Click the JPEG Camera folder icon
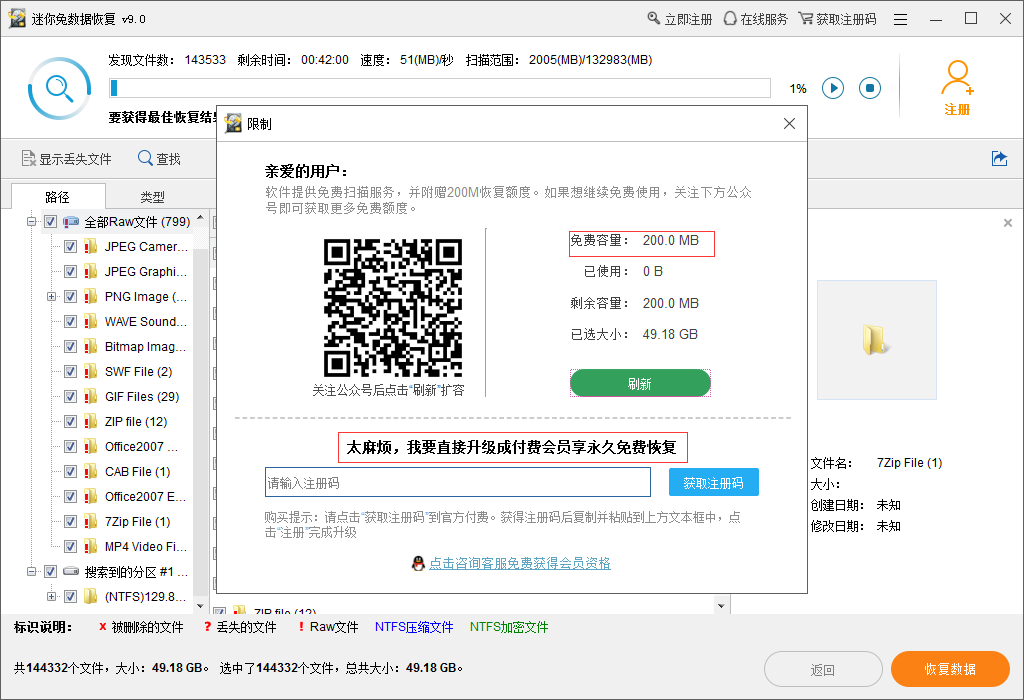This screenshot has width=1024, height=700. pos(90,246)
